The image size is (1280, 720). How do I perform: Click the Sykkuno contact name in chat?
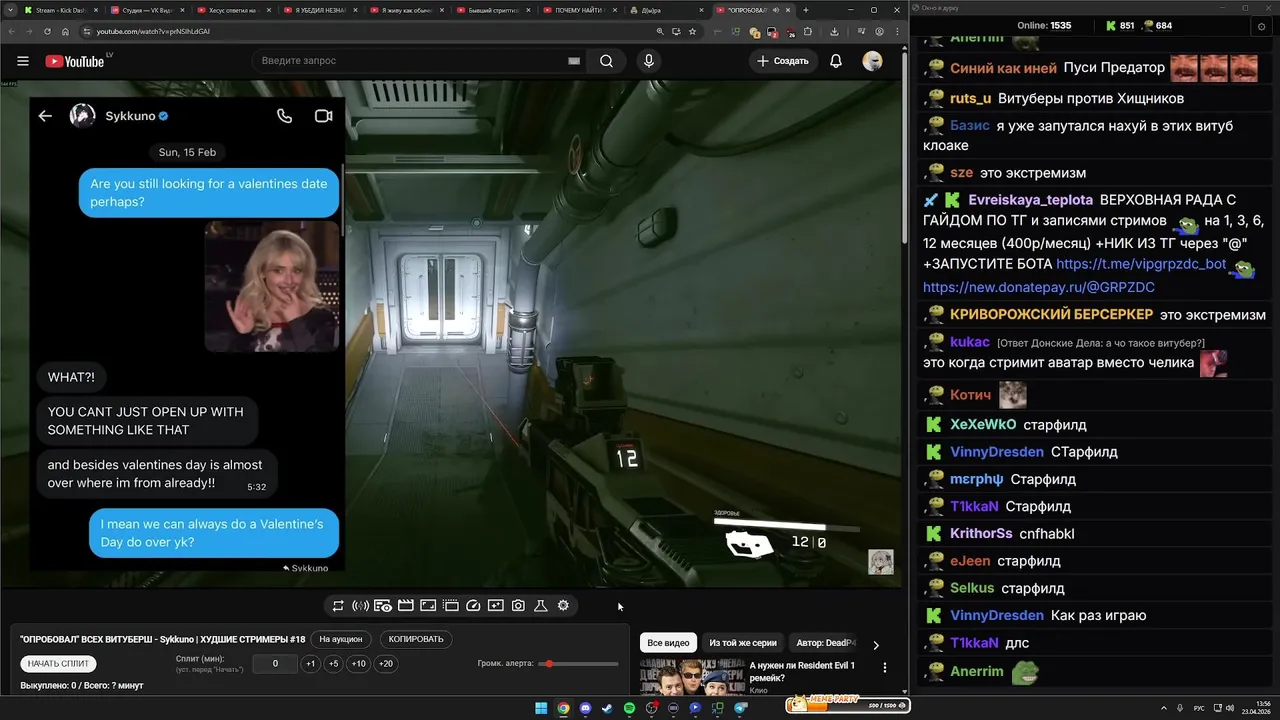130,116
